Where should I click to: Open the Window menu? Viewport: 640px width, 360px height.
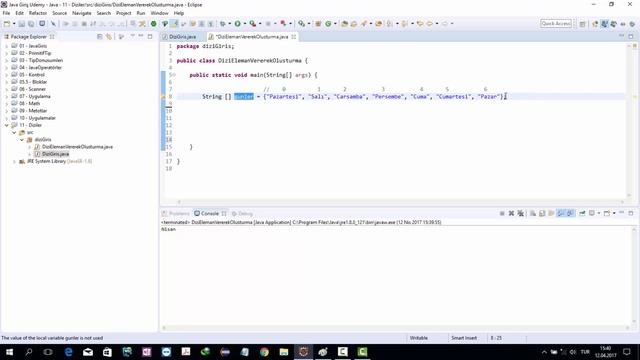159,13
